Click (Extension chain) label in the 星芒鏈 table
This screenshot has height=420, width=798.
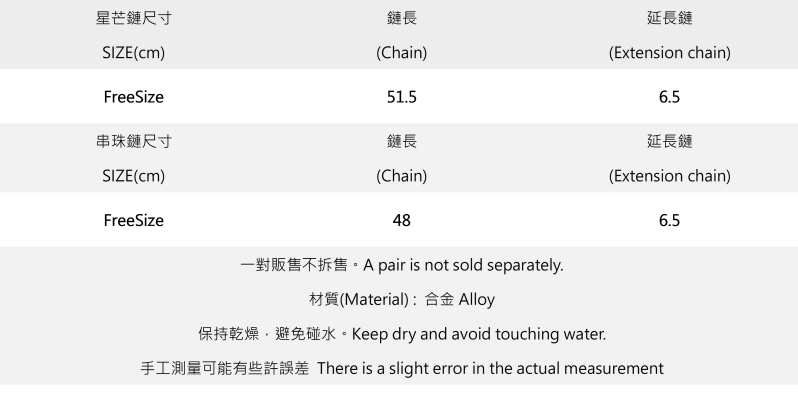click(669, 53)
